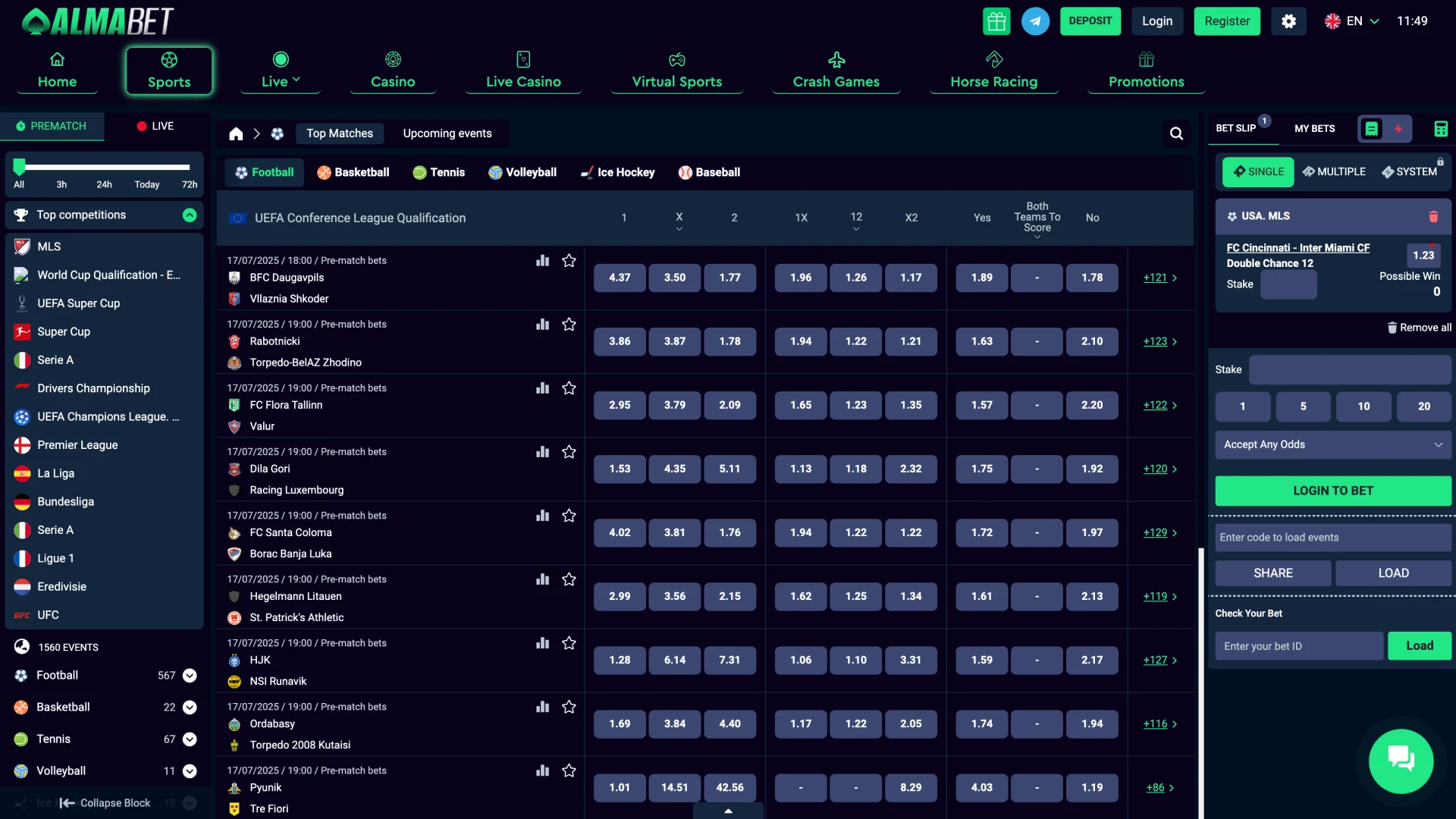Click the time filter slider handle
The height and width of the screenshot is (819, 1456).
[19, 166]
